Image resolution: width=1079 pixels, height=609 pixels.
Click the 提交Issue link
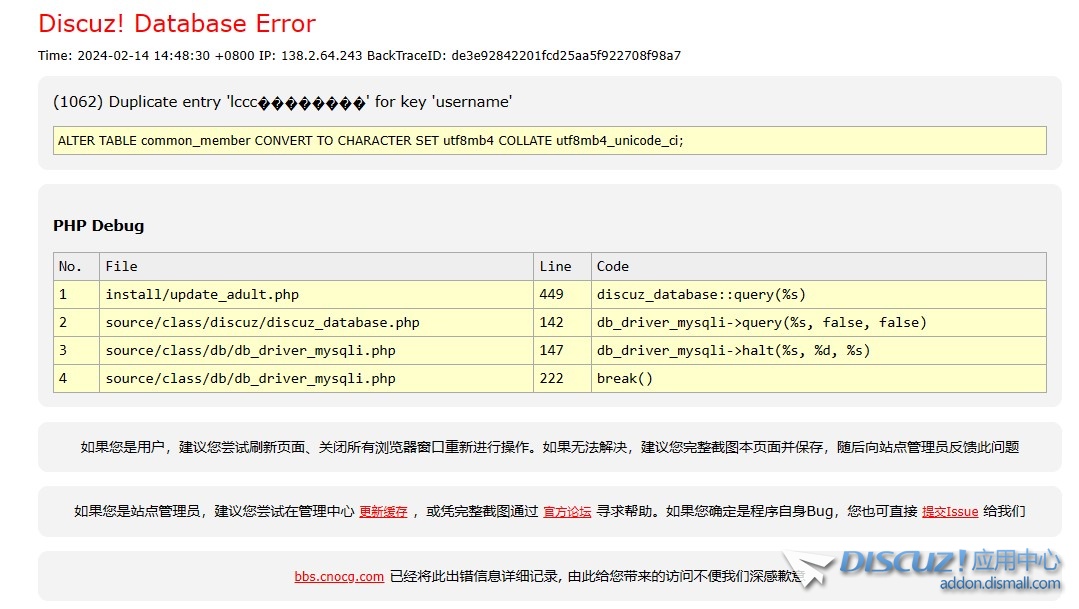pos(950,511)
